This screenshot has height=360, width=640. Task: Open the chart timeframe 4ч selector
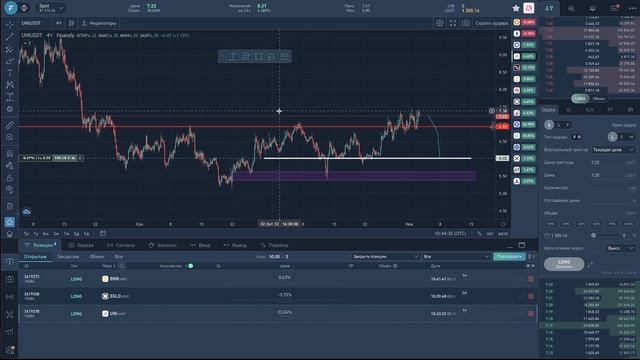[59, 23]
